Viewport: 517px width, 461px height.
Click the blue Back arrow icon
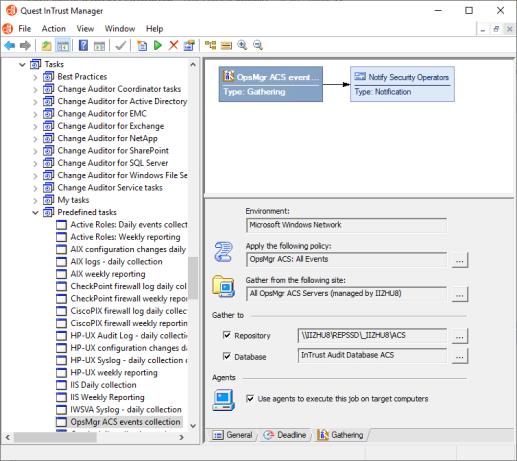coord(10,45)
